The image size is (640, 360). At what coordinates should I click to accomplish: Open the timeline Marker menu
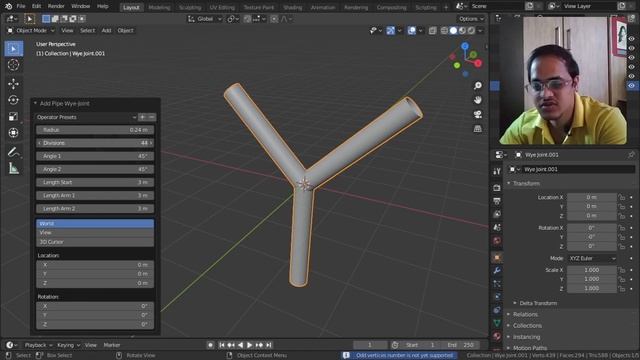(x=111, y=345)
